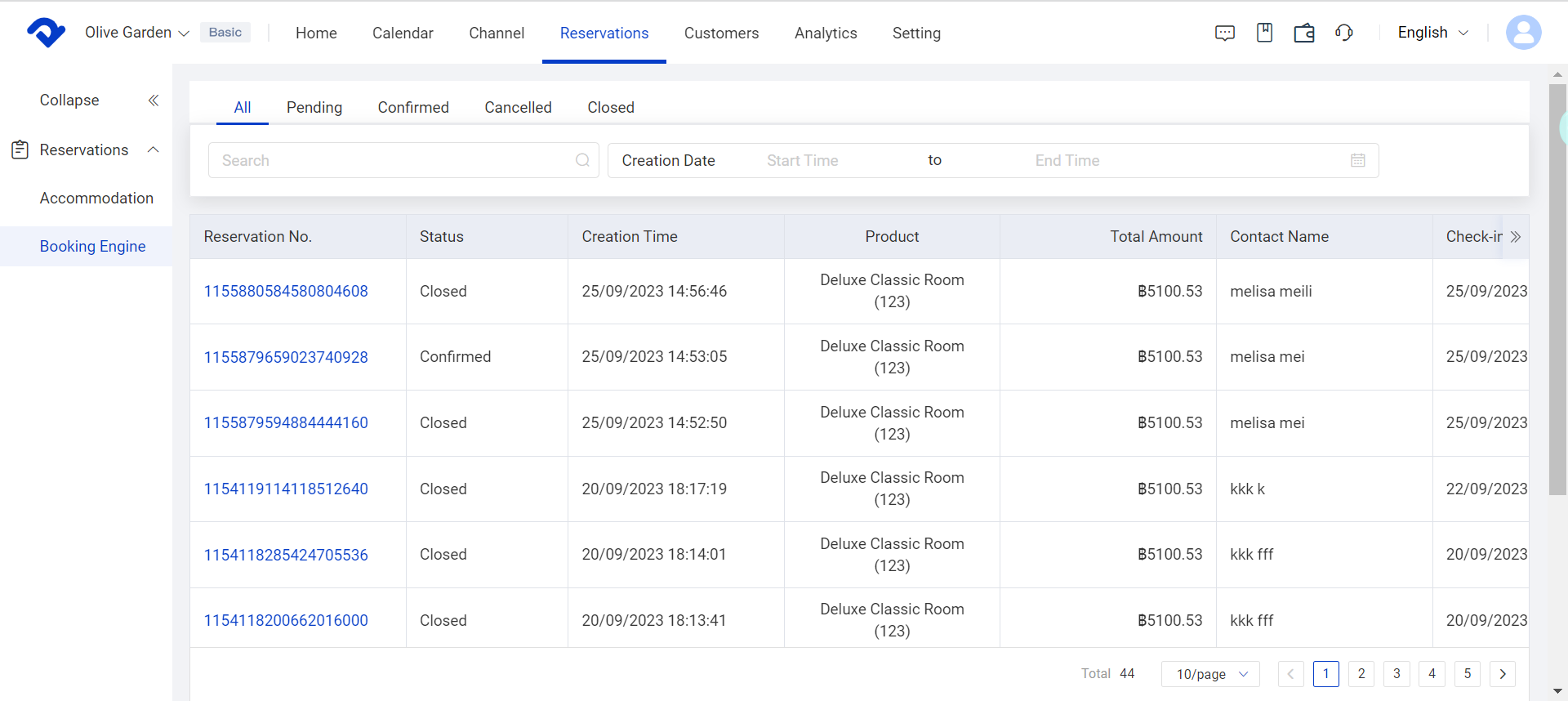The width and height of the screenshot is (1568, 701).
Task: Click the search magnifier icon
Action: 582,160
